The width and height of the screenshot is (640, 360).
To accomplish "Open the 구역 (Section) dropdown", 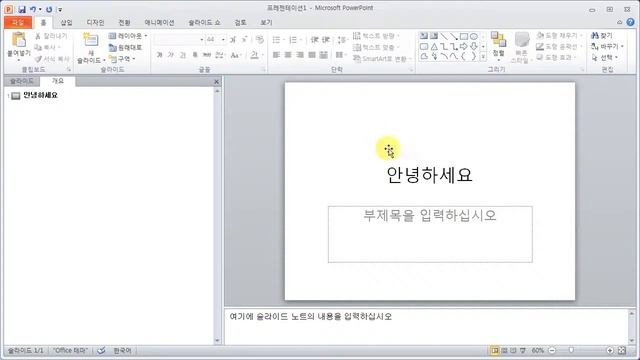I will [122, 59].
